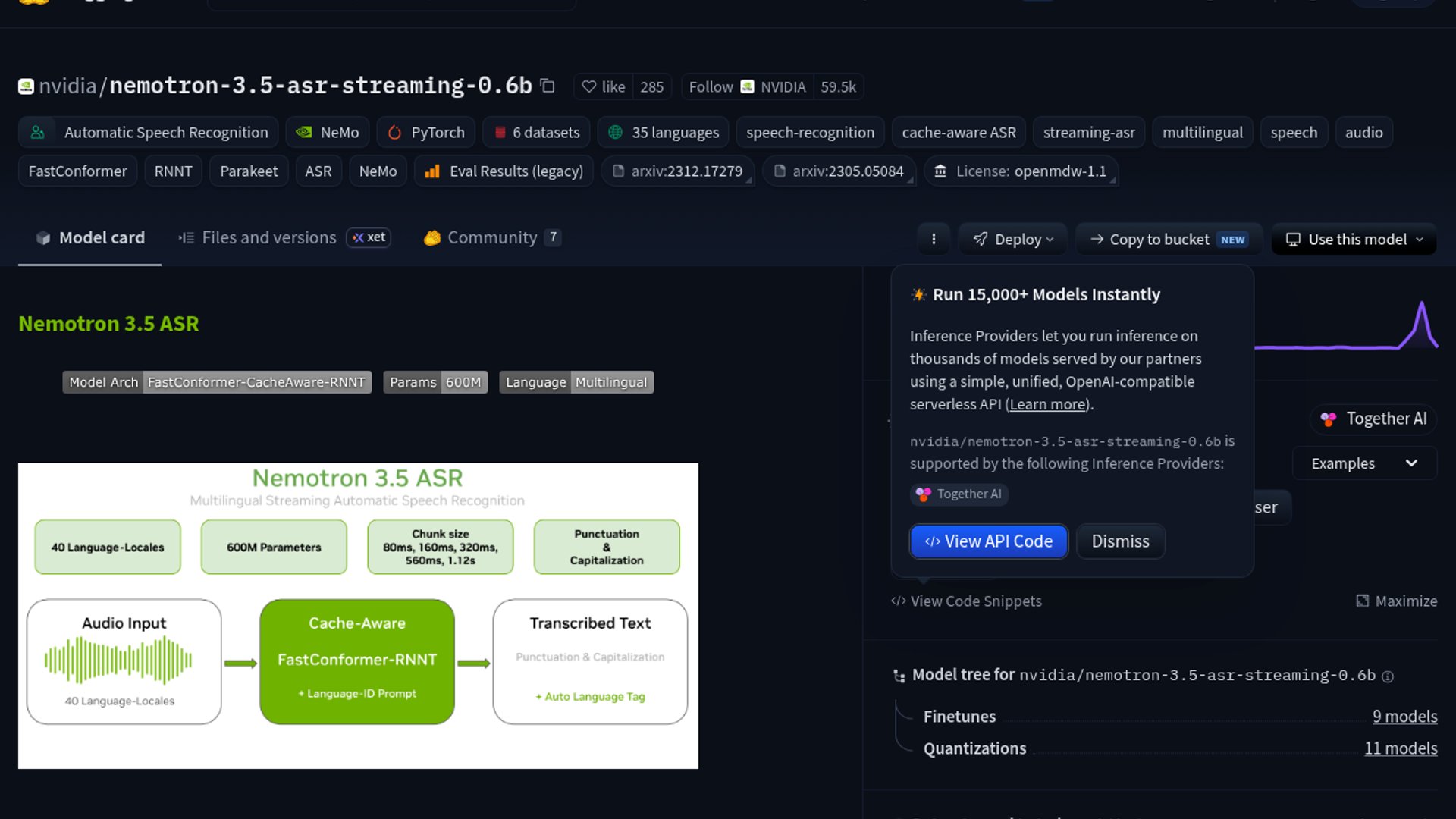The image size is (1456, 819).
Task: Select the multilingual tag
Action: click(x=1203, y=132)
